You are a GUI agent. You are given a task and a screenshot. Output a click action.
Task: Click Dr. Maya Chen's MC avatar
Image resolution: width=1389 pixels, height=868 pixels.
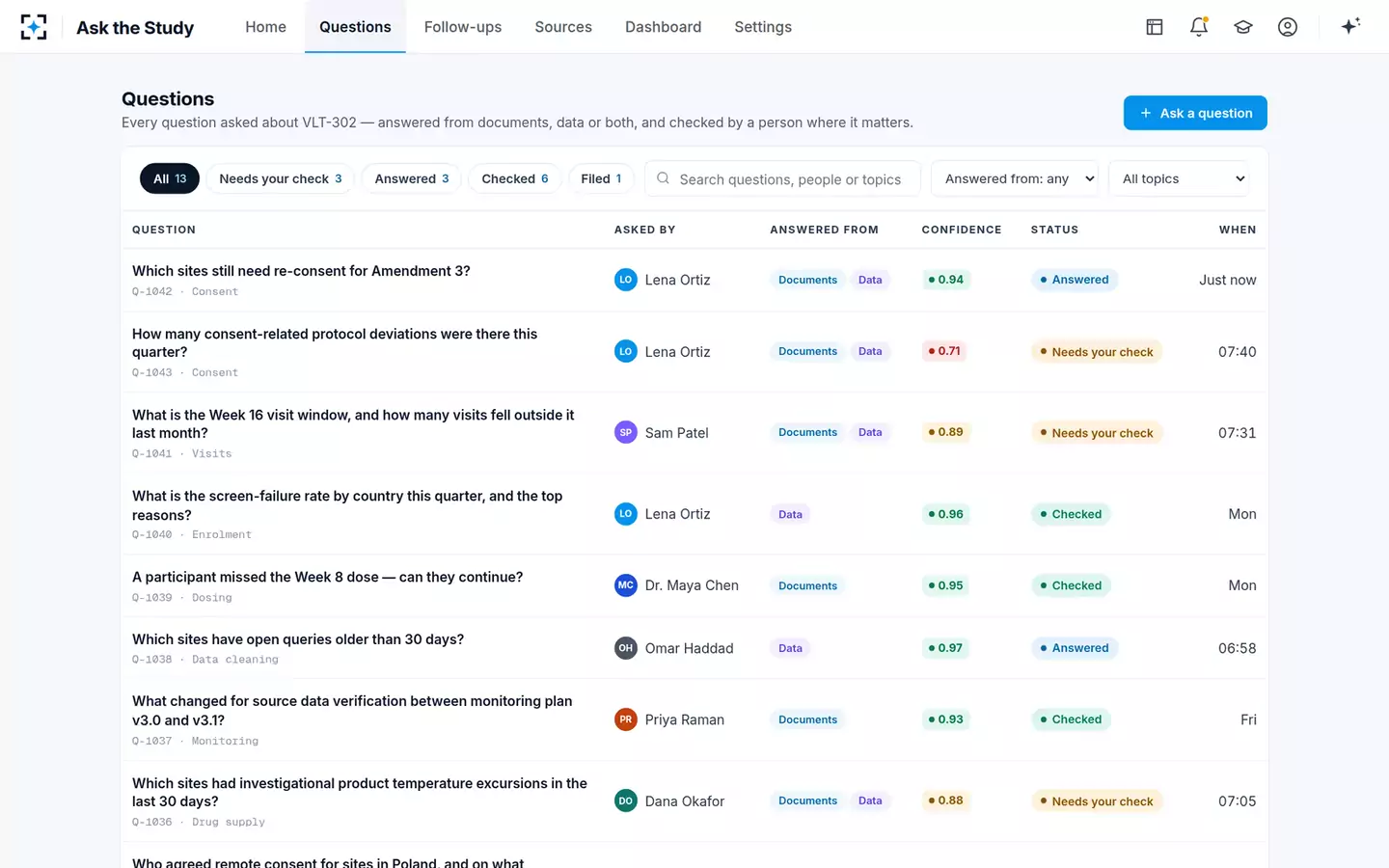pos(626,585)
